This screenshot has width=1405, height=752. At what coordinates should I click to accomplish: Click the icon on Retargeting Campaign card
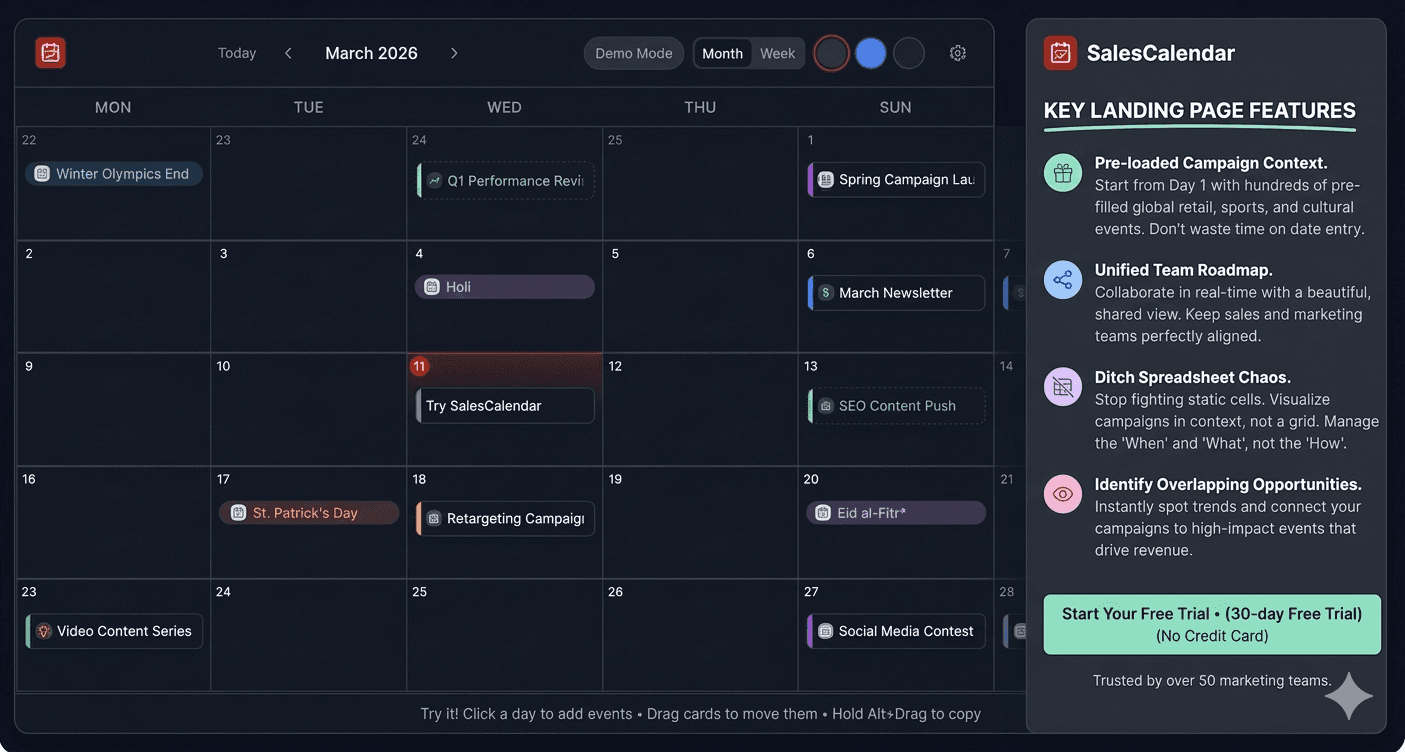pyautogui.click(x=434, y=519)
